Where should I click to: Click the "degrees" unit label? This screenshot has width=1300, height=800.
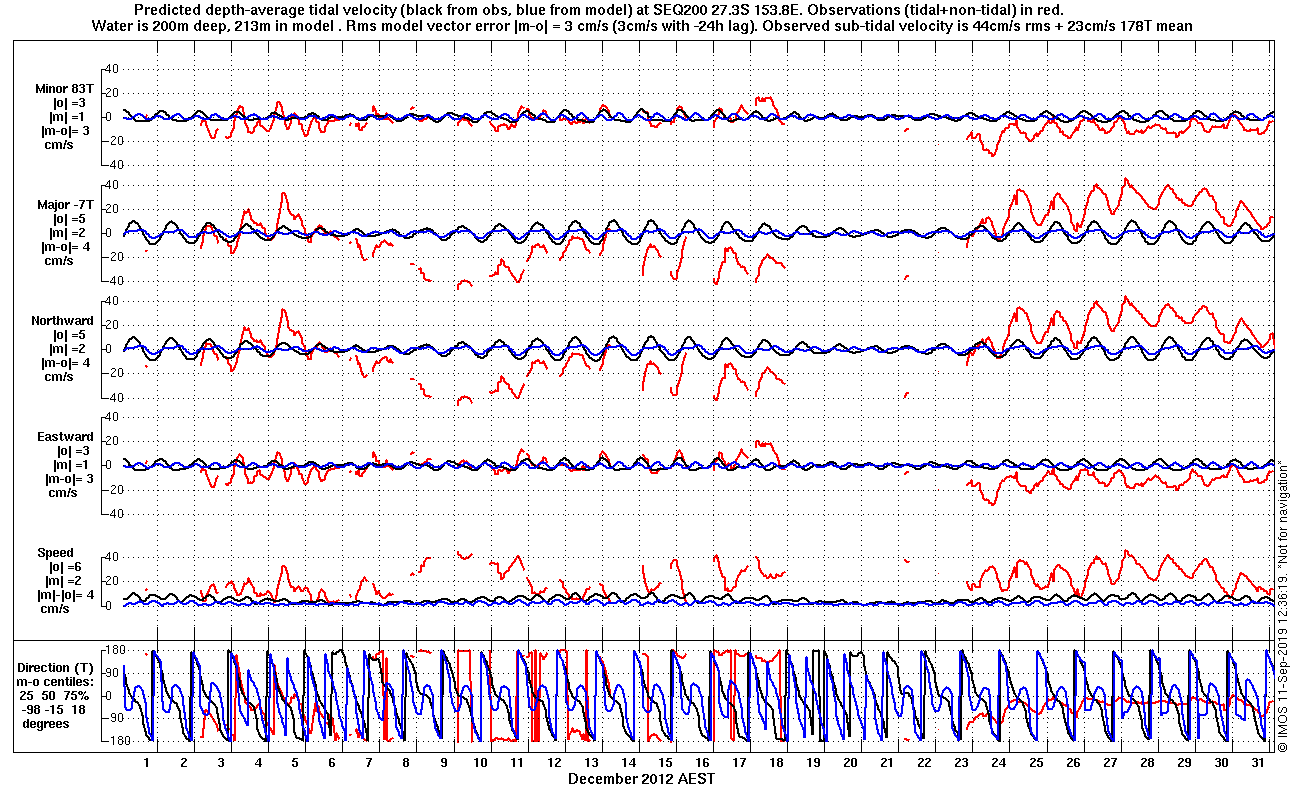46,723
